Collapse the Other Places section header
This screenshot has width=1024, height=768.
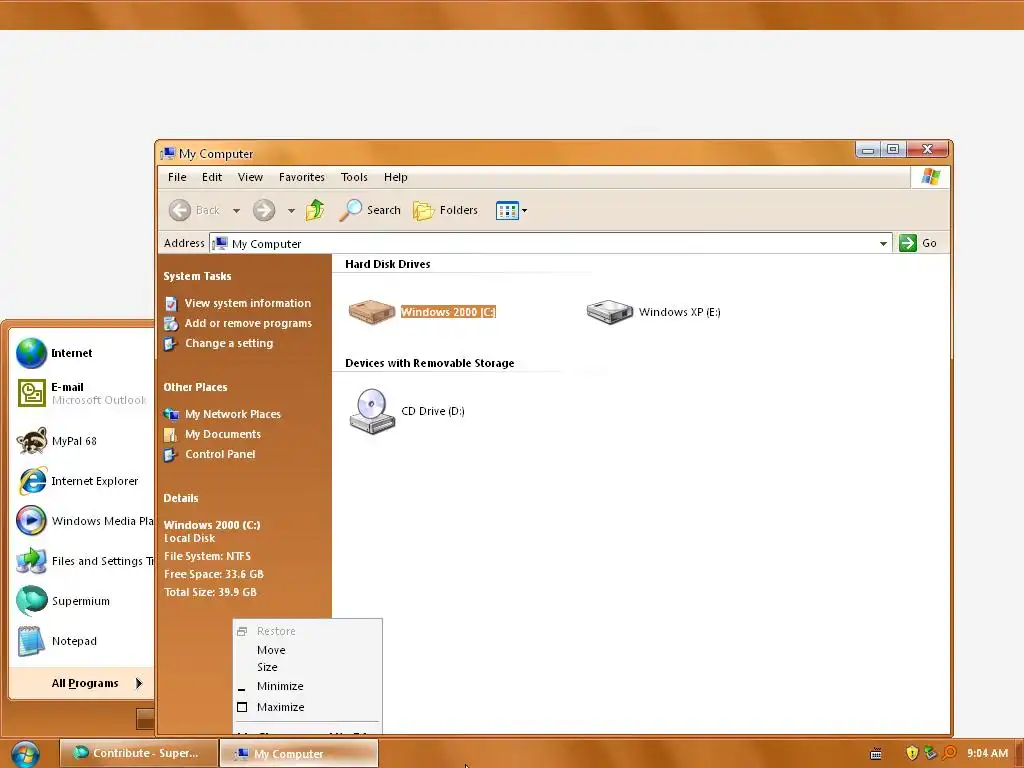pyautogui.click(x=195, y=387)
